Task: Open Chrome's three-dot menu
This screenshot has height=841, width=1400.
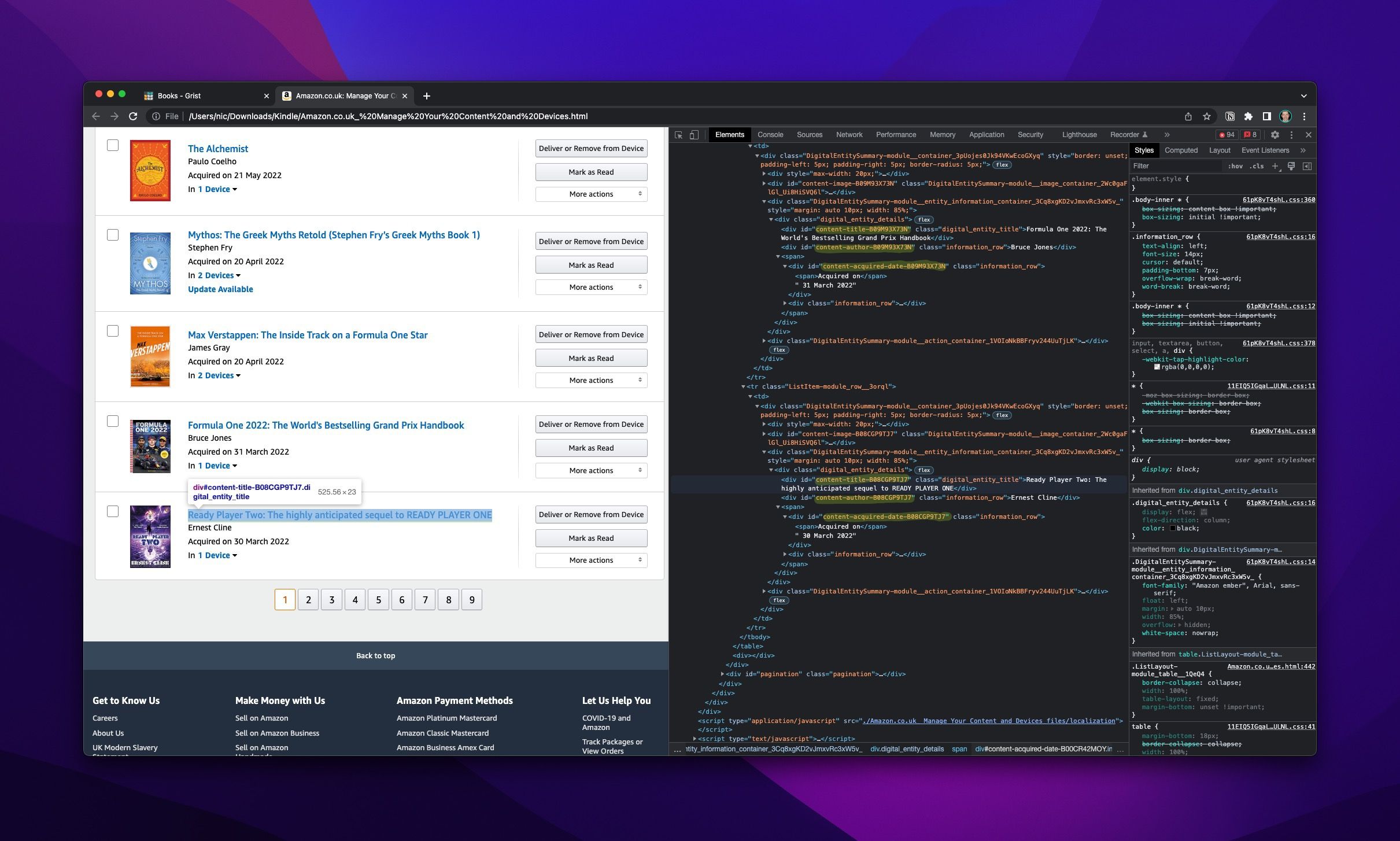Action: 1304,116
